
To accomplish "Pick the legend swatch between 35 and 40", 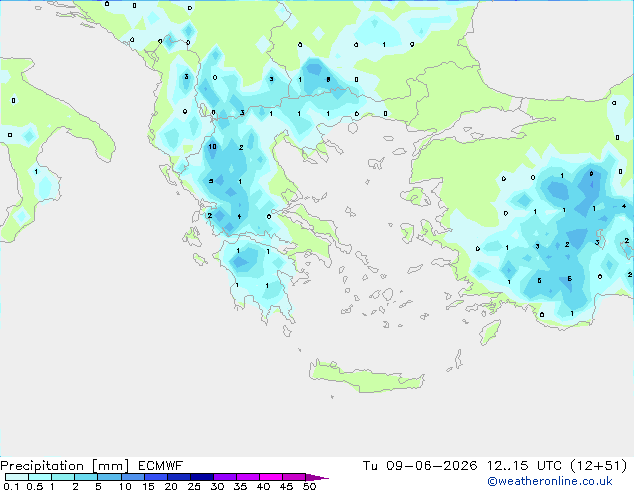I will coord(248,477).
